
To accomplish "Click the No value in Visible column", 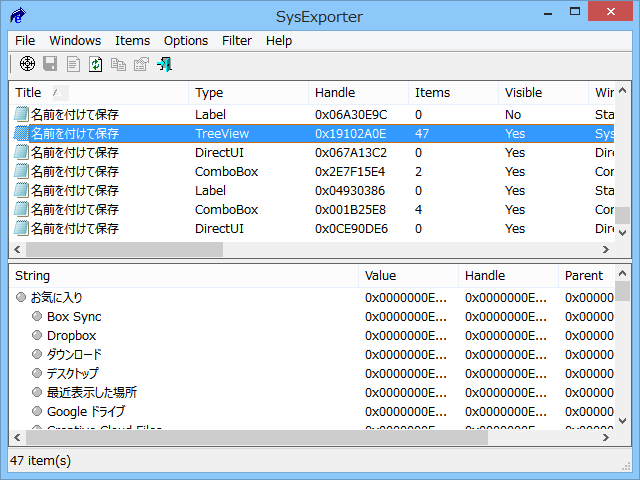I will [513, 115].
